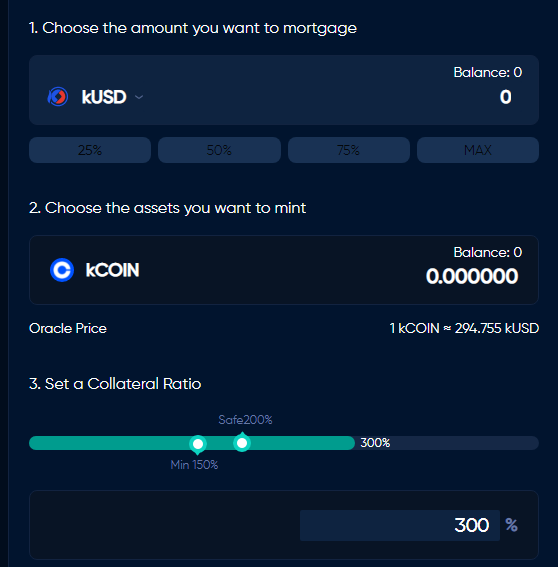Click the kCOIN asset name label
558x567 pixels.
point(112,270)
